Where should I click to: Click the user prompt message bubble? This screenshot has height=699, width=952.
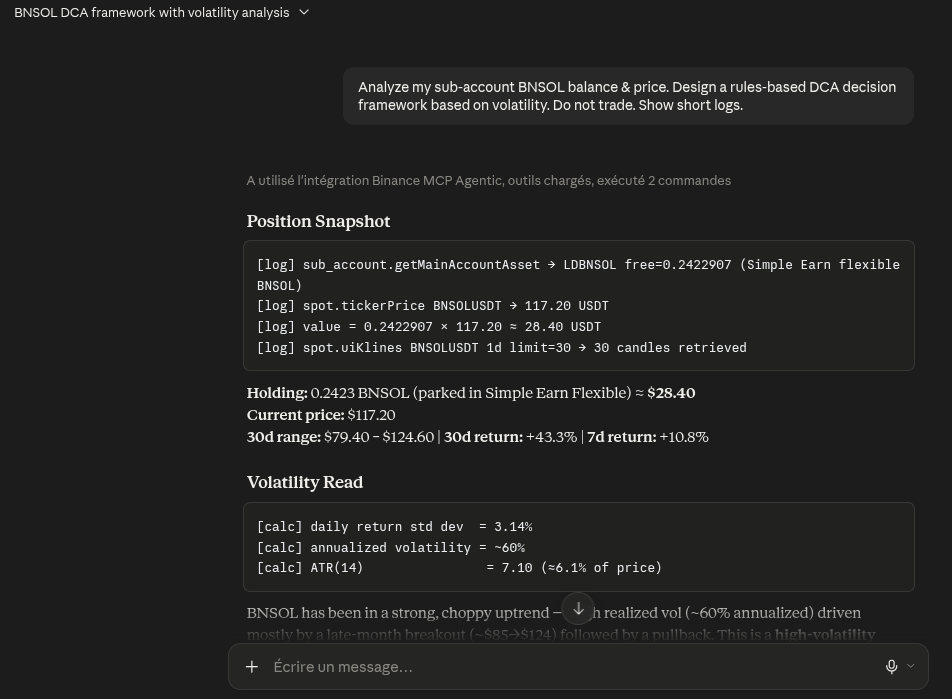[x=628, y=96]
